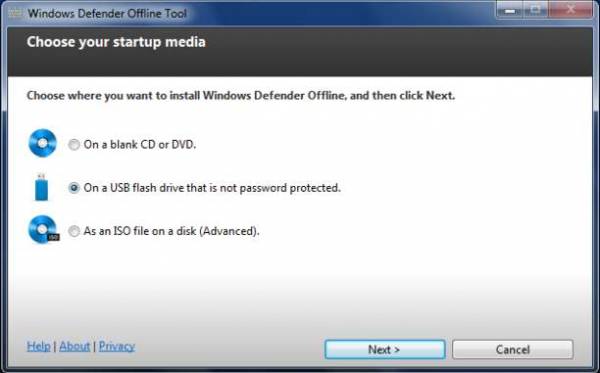Click the 'USB flash drive not password protected' label

click(x=212, y=188)
